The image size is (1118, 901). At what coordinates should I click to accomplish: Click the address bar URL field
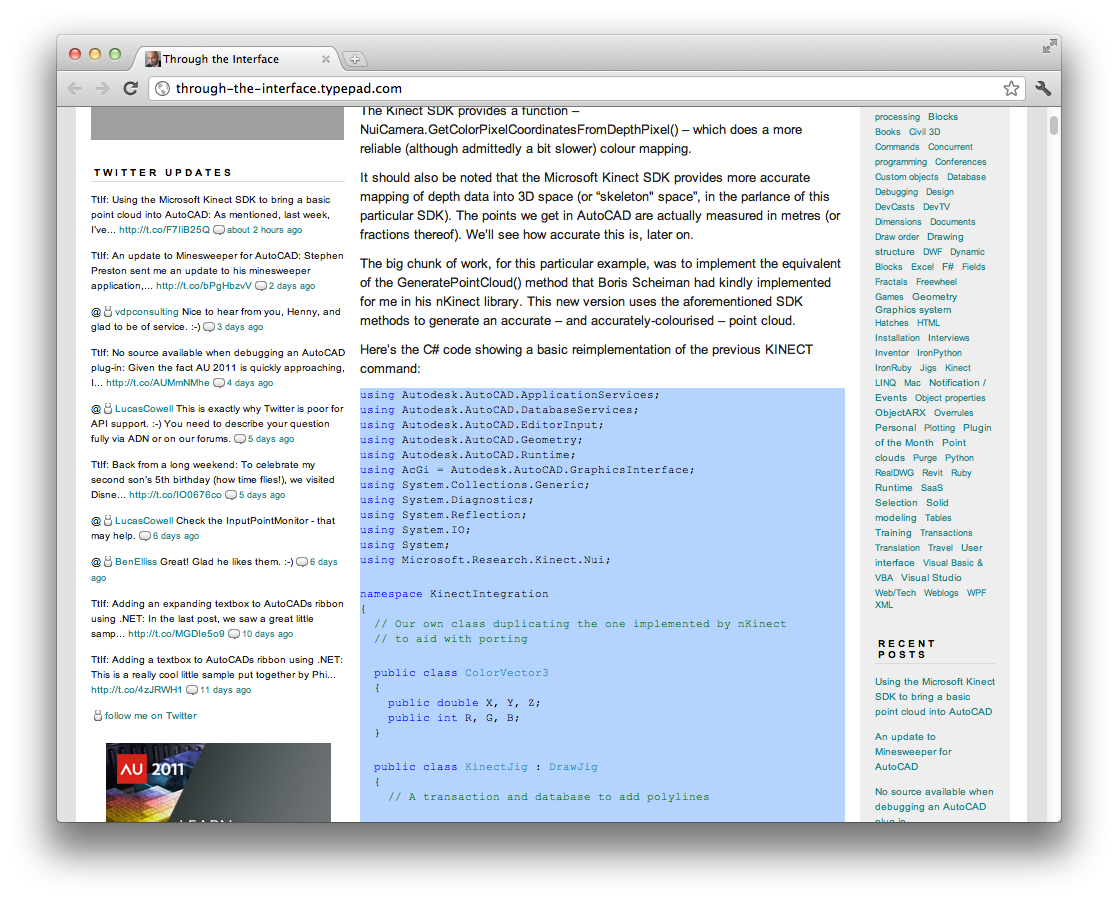[x=580, y=89]
